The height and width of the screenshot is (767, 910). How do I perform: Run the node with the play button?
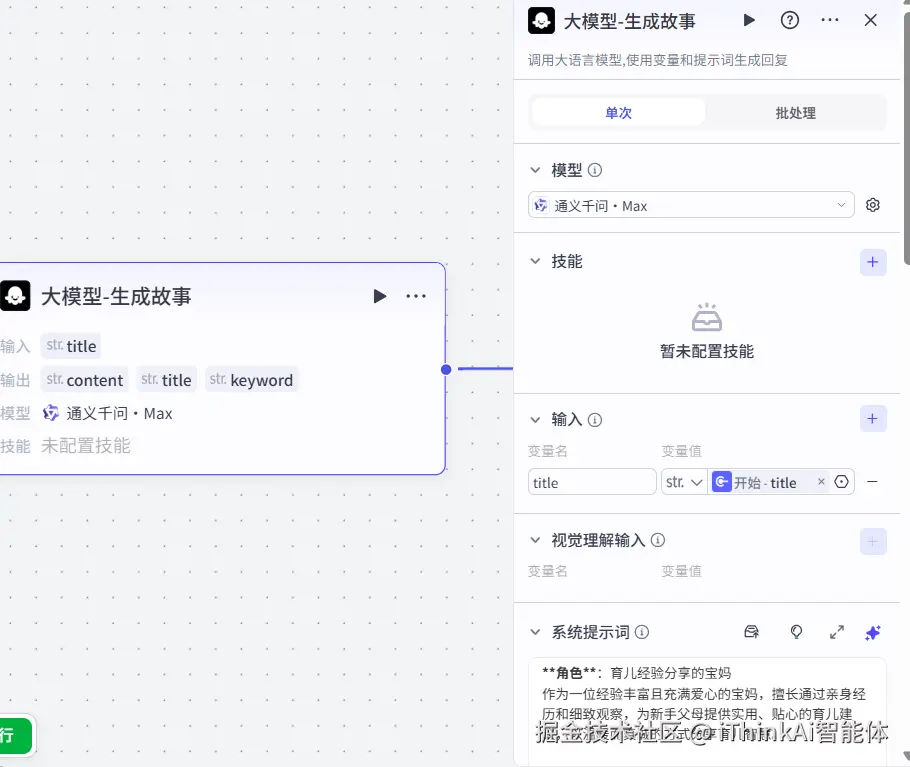(x=749, y=20)
